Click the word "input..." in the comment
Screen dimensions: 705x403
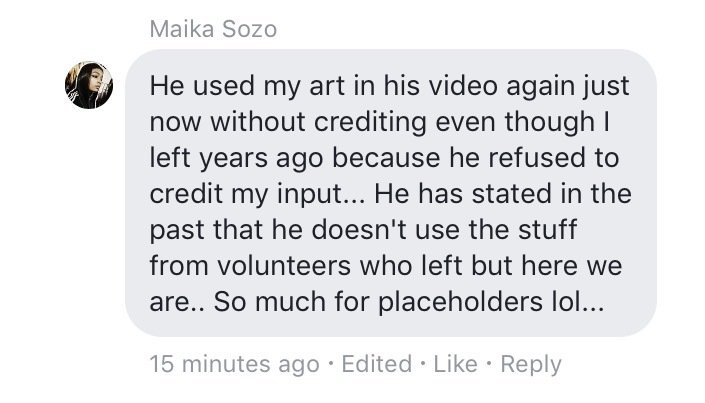(x=321, y=195)
